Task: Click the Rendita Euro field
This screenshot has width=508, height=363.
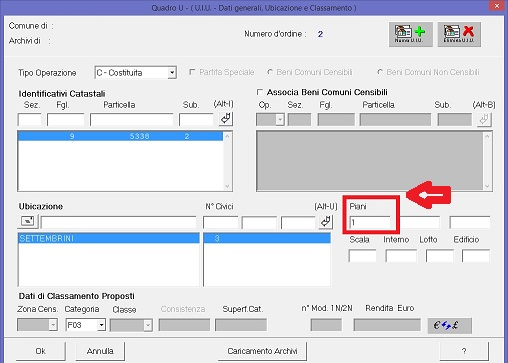Action: [x=387, y=325]
